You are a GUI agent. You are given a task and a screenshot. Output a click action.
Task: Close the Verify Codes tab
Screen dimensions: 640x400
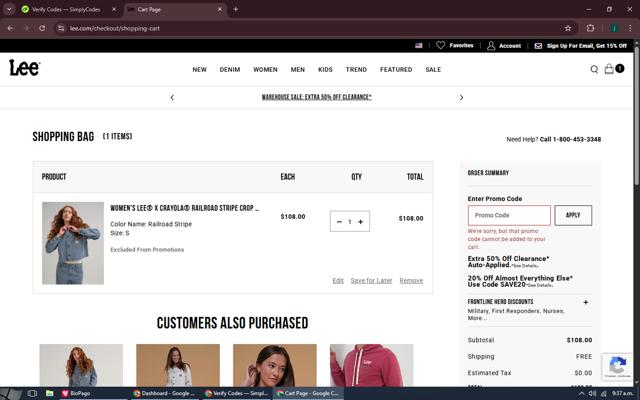(x=114, y=9)
